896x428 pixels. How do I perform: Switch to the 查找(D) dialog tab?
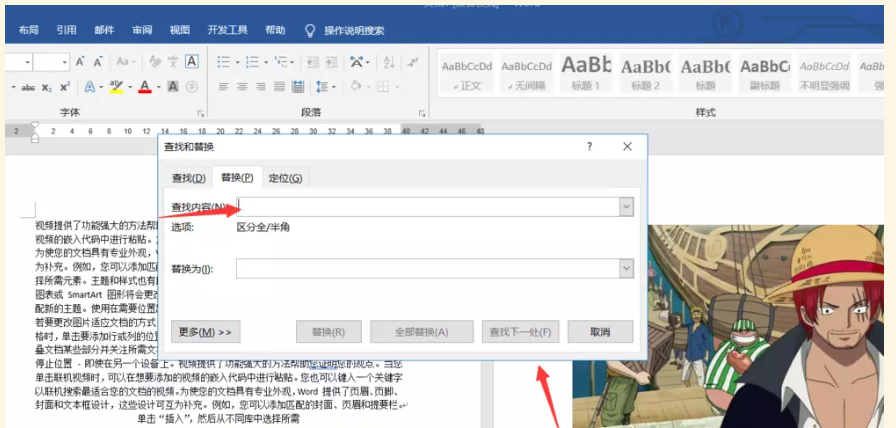click(x=189, y=178)
